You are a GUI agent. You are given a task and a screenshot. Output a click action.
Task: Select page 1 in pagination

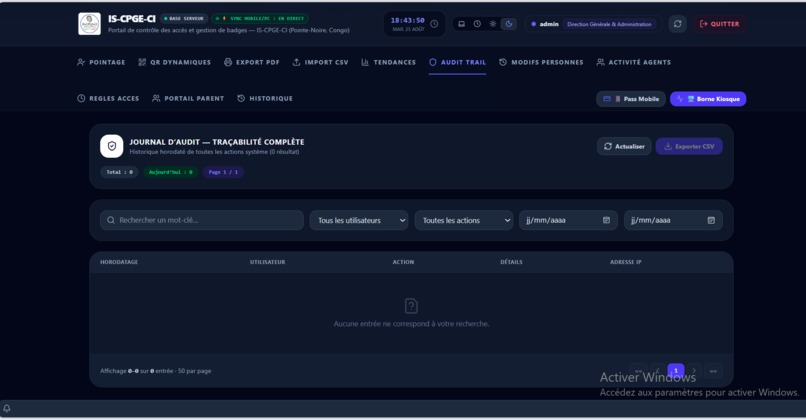(676, 371)
